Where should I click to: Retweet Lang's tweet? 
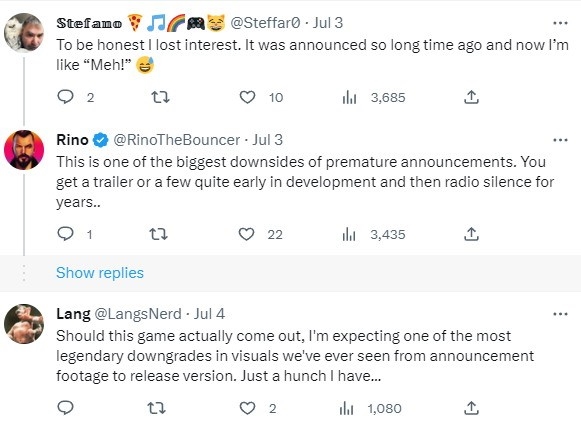tap(156, 408)
